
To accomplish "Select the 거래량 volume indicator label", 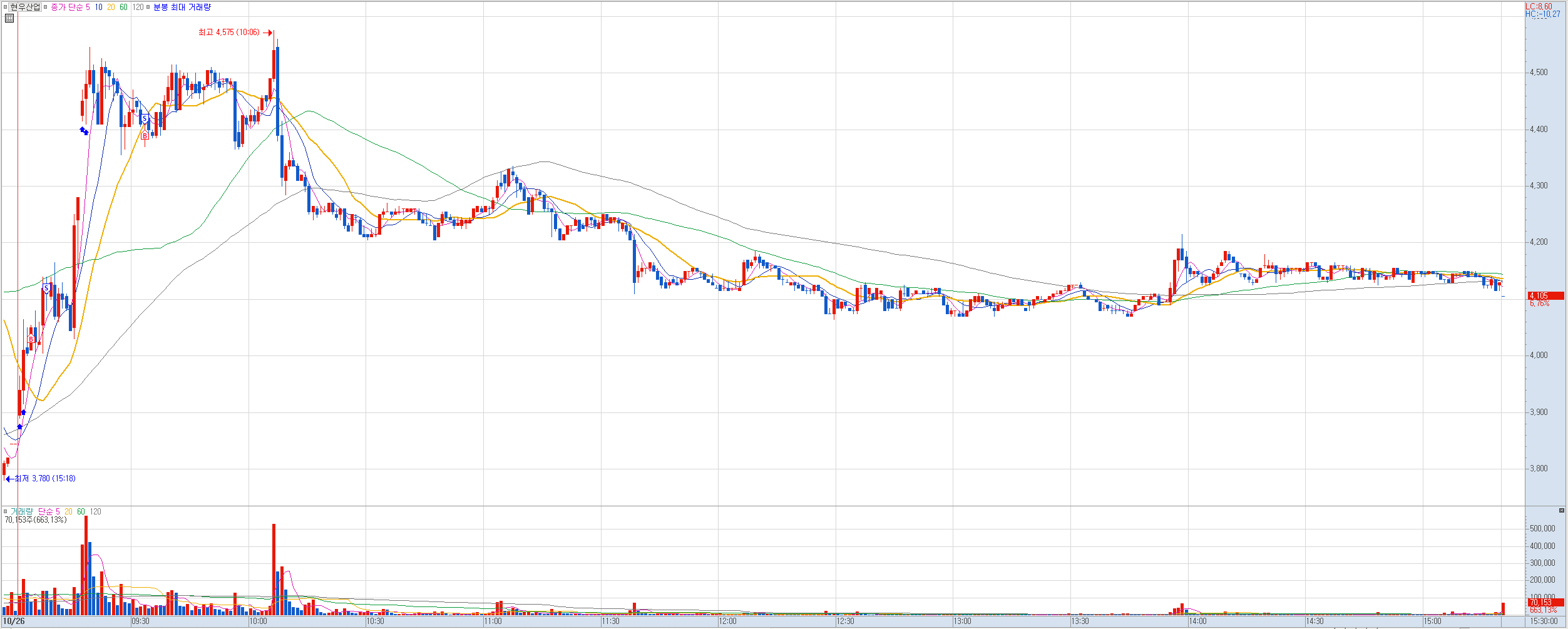I will (22, 511).
